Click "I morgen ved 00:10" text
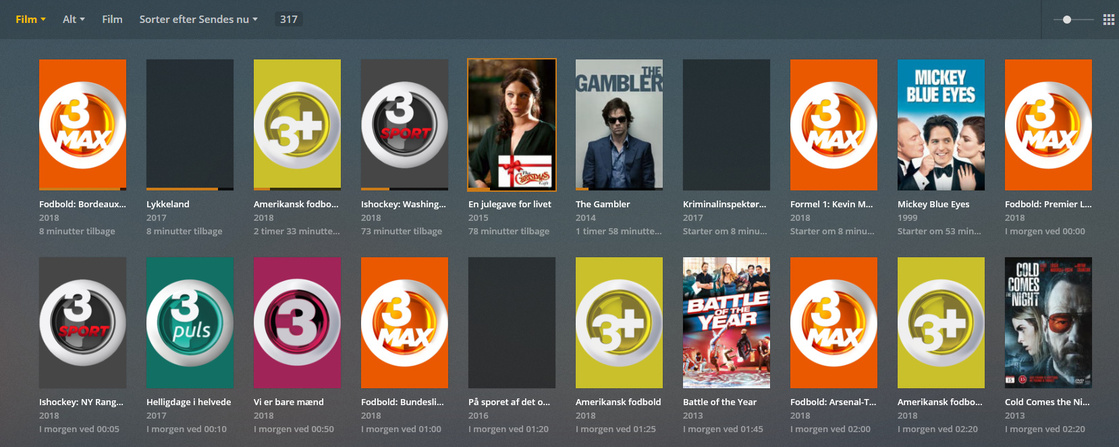This screenshot has height=447, width=1119. click(188, 429)
